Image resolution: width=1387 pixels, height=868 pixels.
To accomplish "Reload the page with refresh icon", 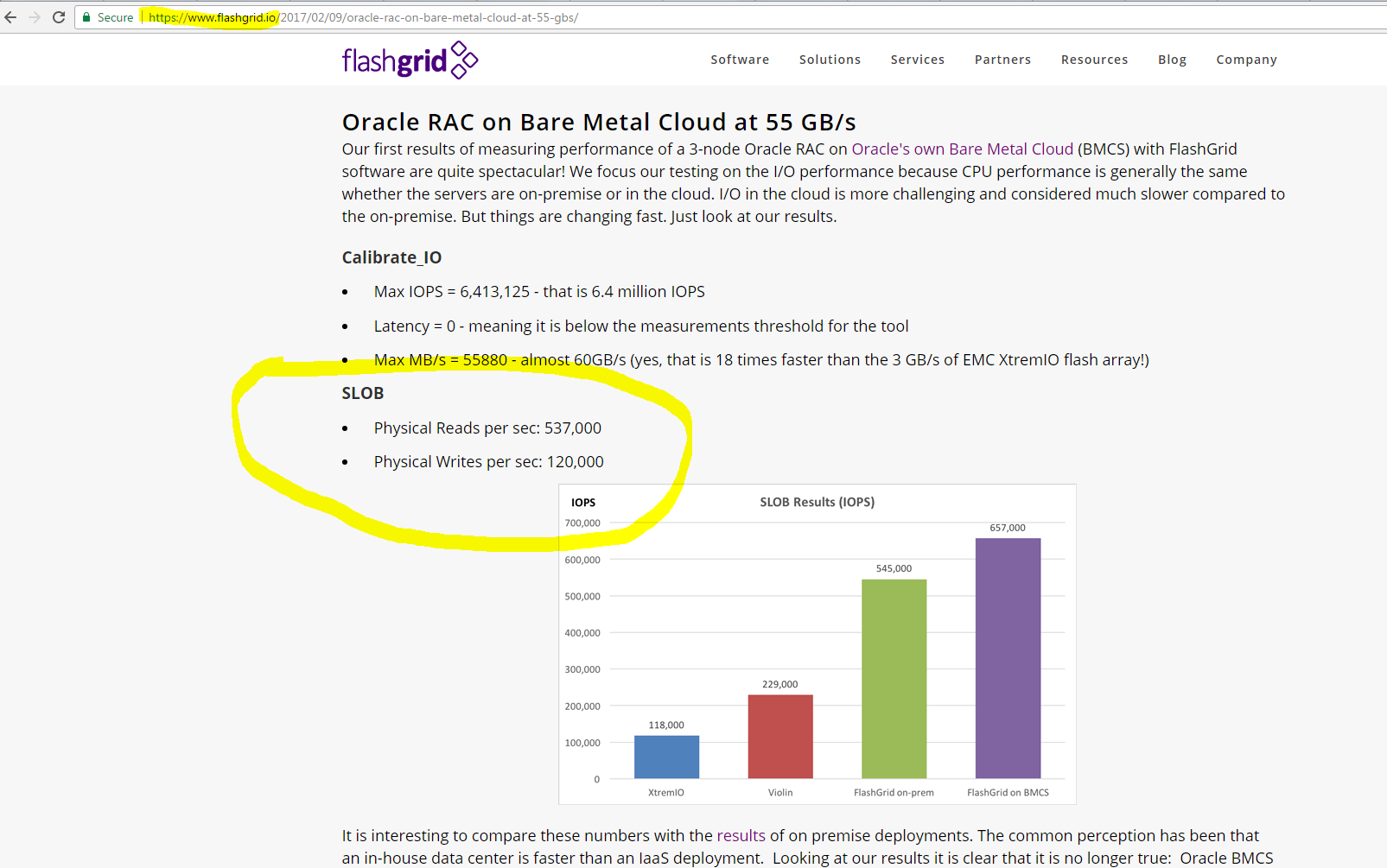I will tap(59, 17).
